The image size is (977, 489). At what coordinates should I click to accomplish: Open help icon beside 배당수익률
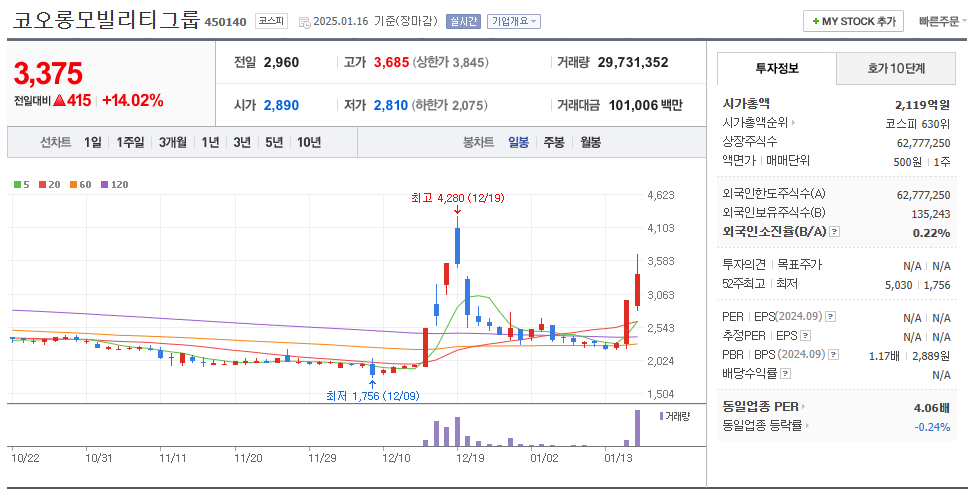786,374
